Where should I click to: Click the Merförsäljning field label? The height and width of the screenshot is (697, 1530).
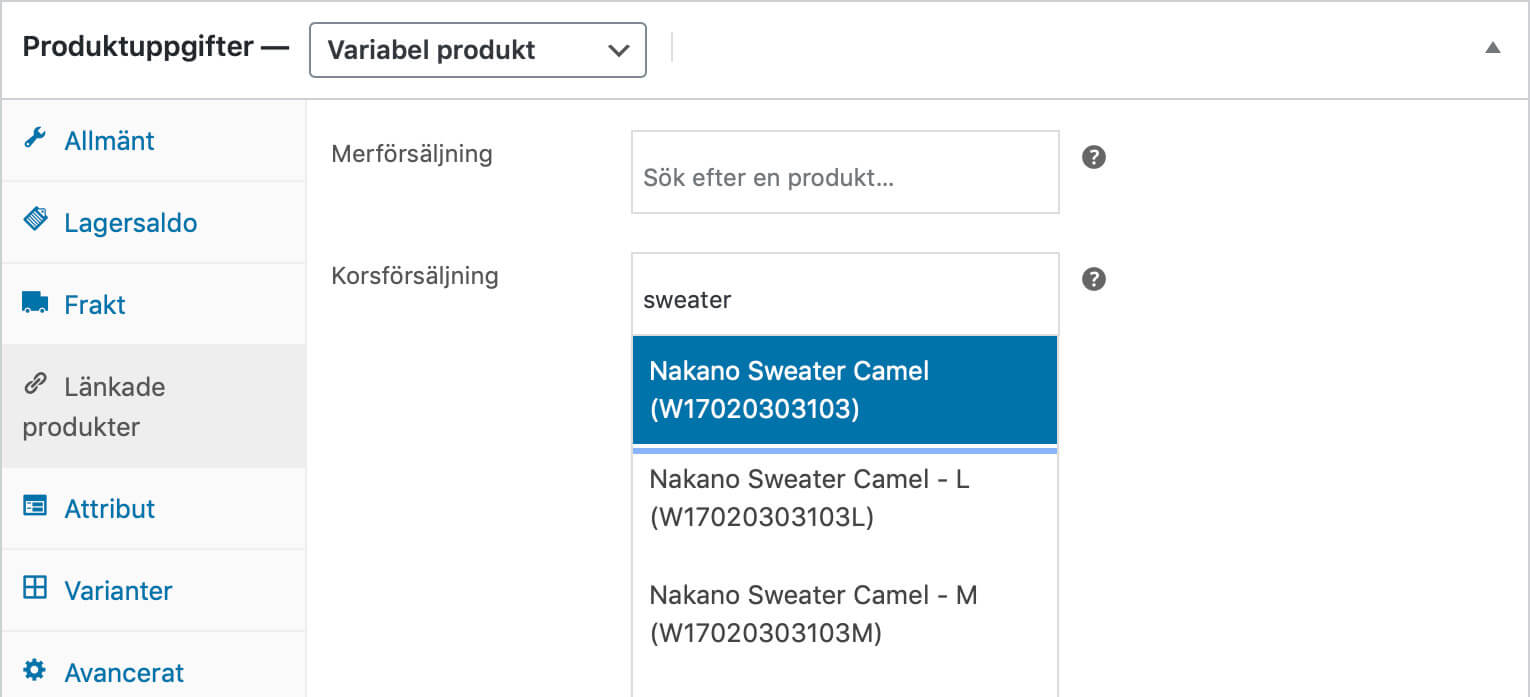pos(411,154)
